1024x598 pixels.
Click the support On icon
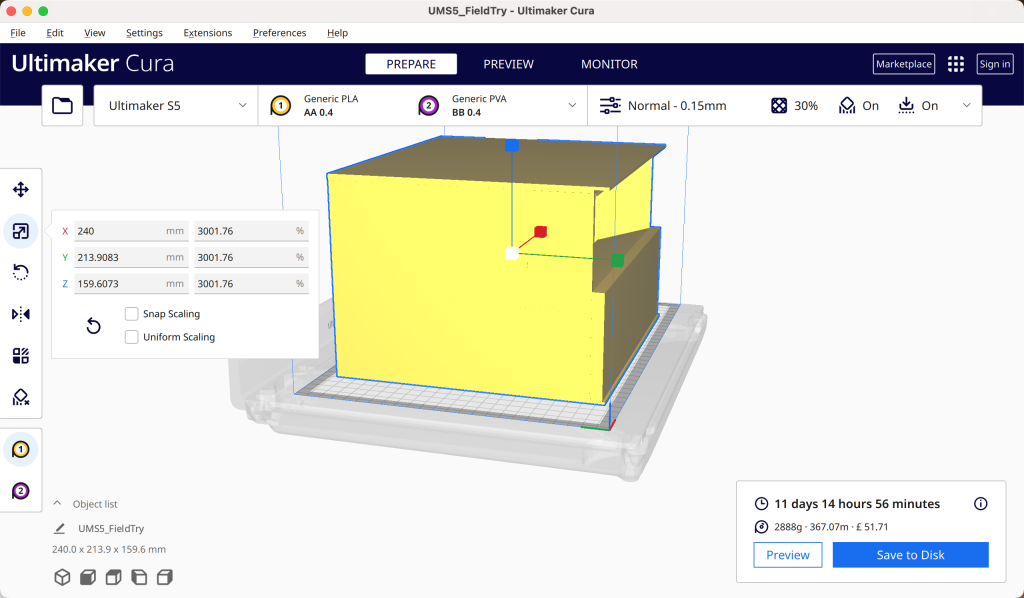(x=847, y=106)
